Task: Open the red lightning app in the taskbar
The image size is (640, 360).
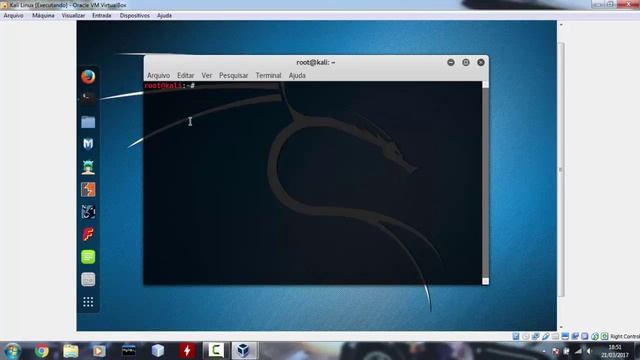Action: 187,351
